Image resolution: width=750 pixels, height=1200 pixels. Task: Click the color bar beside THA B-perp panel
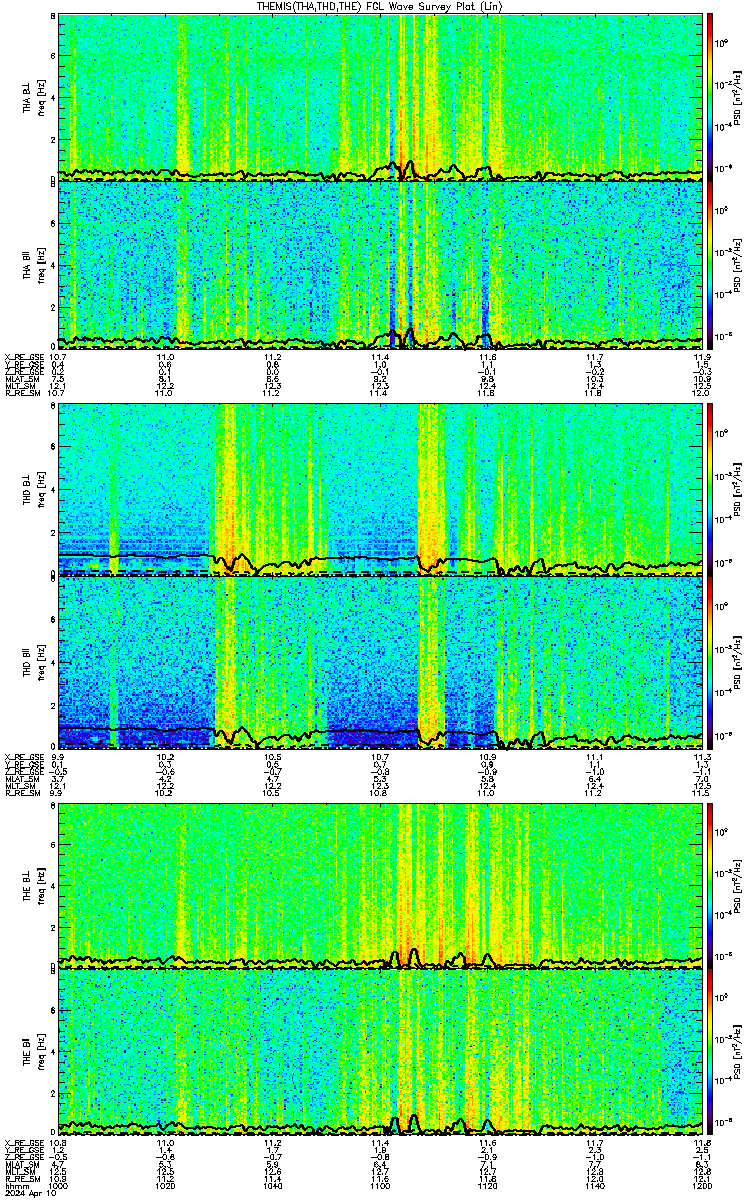pyautogui.click(x=710, y=97)
